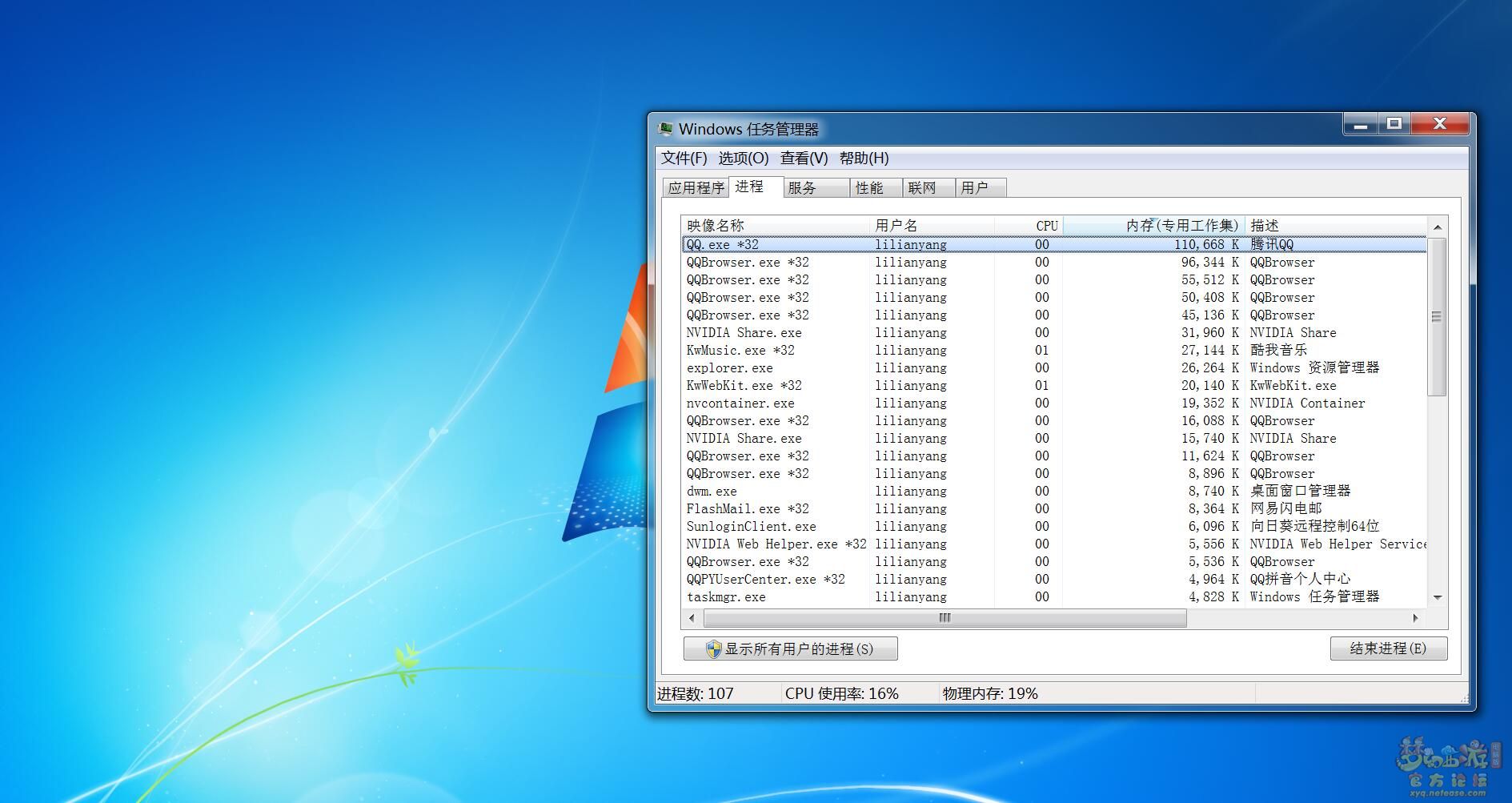Select the KwWebKit.exe *32 process
Screen dimensions: 1512x803
(x=1054, y=386)
